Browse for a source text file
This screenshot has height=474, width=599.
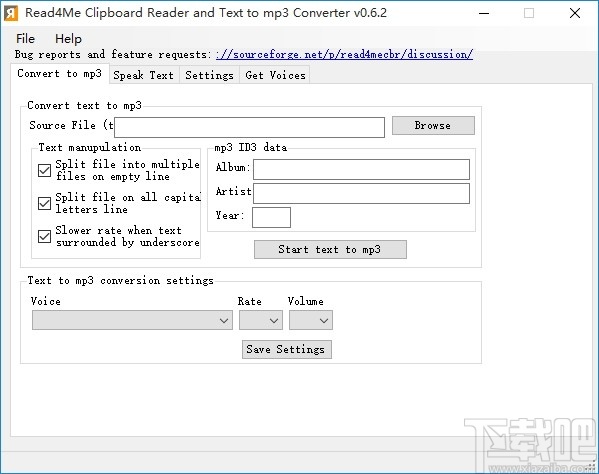tap(433, 125)
